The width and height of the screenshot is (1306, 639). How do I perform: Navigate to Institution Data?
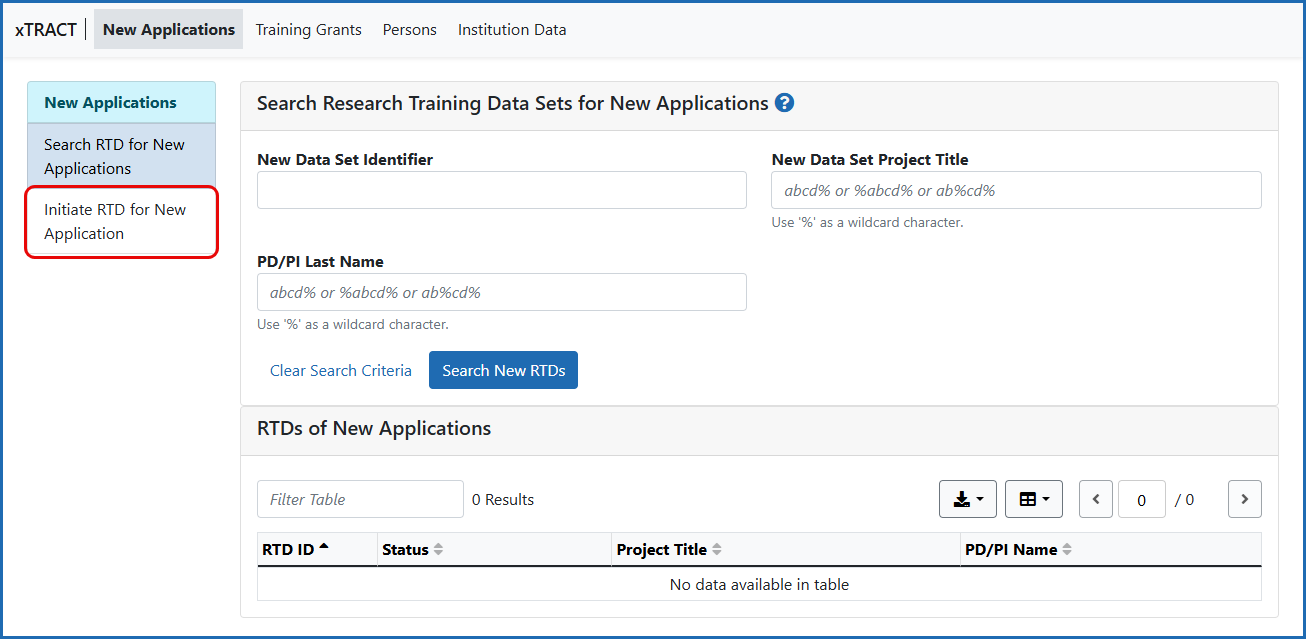coord(511,29)
